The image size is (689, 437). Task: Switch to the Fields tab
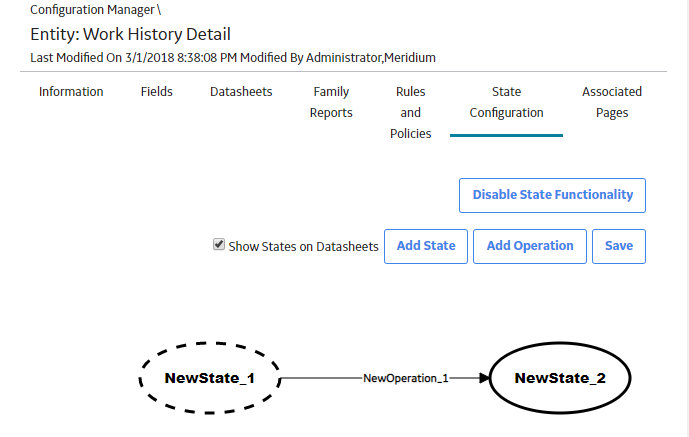point(156,92)
